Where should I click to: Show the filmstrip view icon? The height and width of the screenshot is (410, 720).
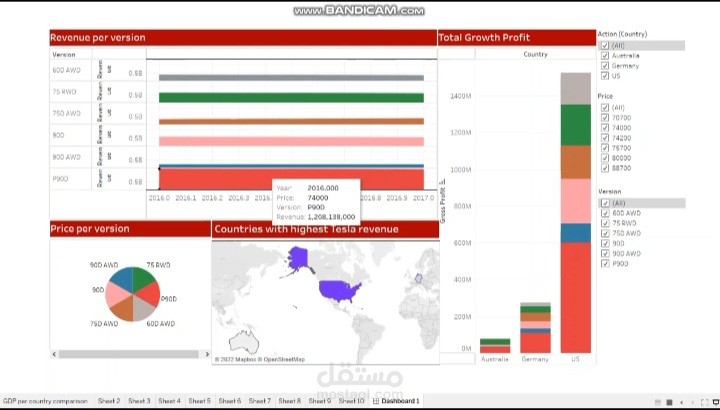(658, 403)
